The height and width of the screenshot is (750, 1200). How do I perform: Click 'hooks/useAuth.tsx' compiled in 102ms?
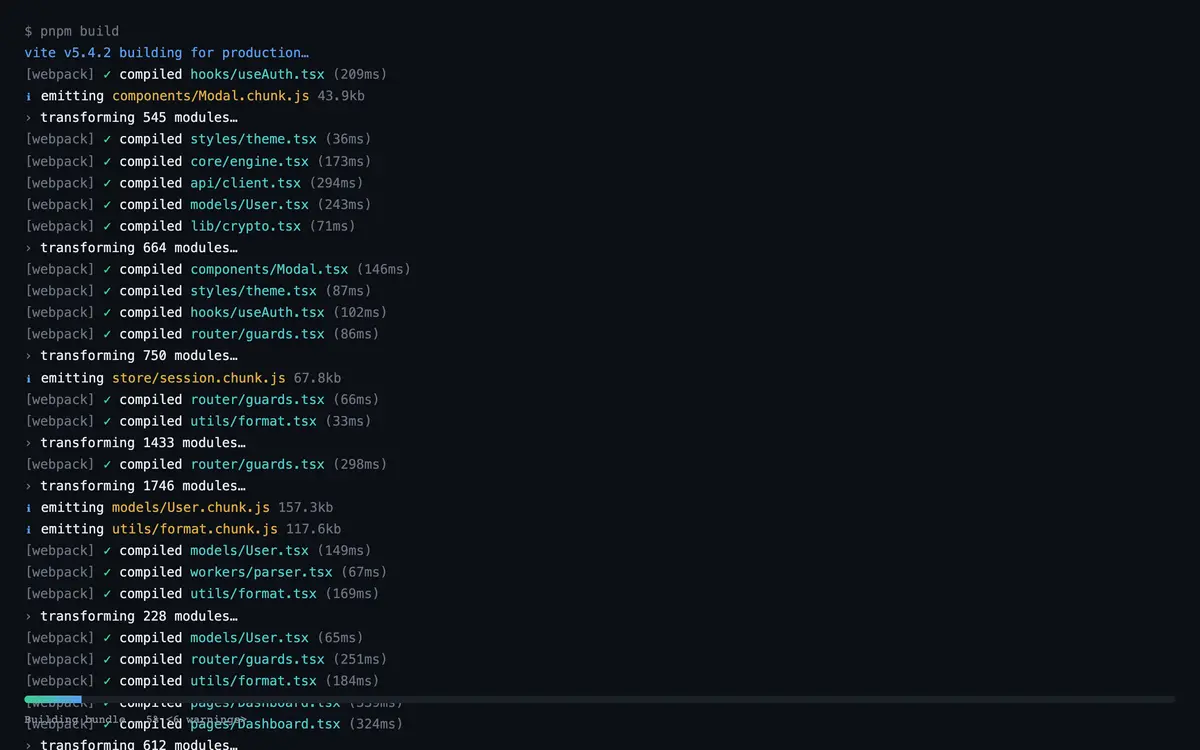[x=257, y=313]
